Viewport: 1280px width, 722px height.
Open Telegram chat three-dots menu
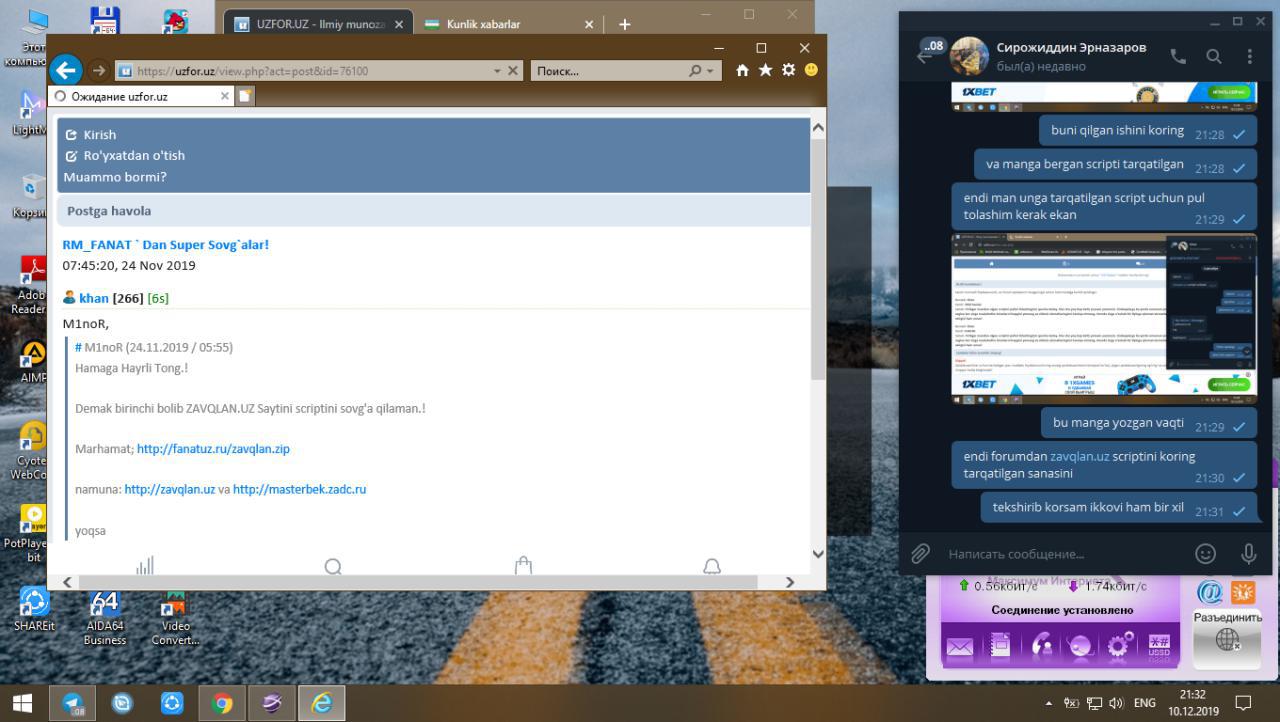(1249, 57)
